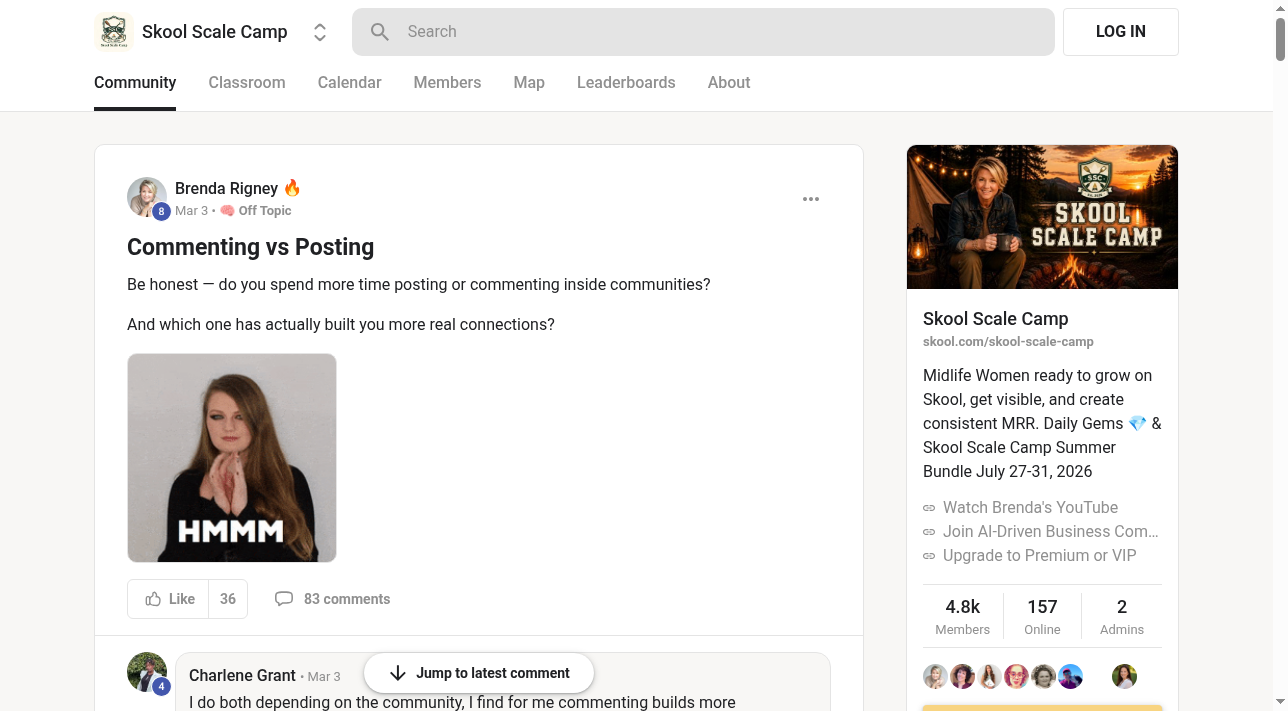Viewport: 1288px width, 711px height.
Task: Switch to the Calendar tab
Action: pos(349,83)
